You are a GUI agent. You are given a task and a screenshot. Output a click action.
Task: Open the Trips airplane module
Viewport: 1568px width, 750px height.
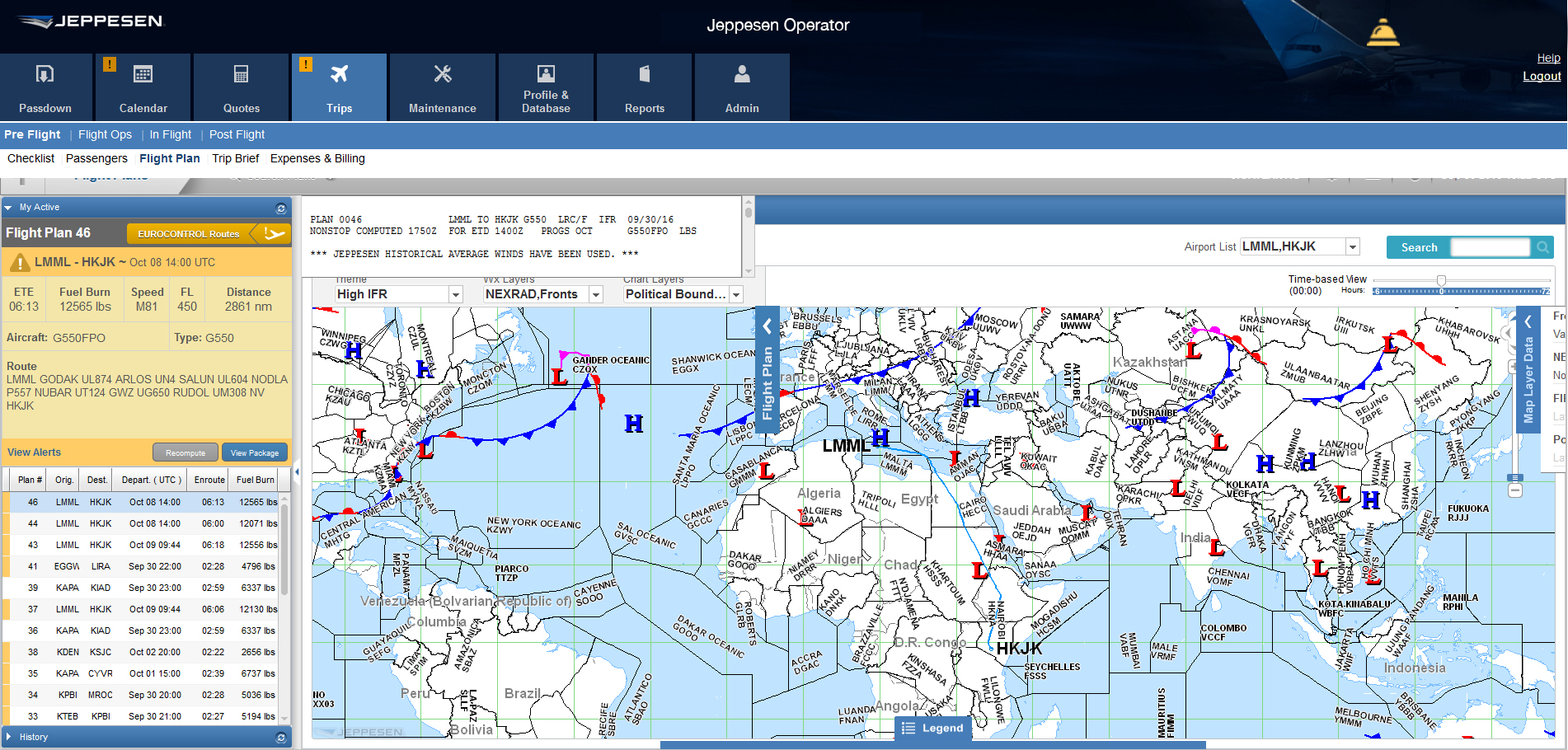339,87
